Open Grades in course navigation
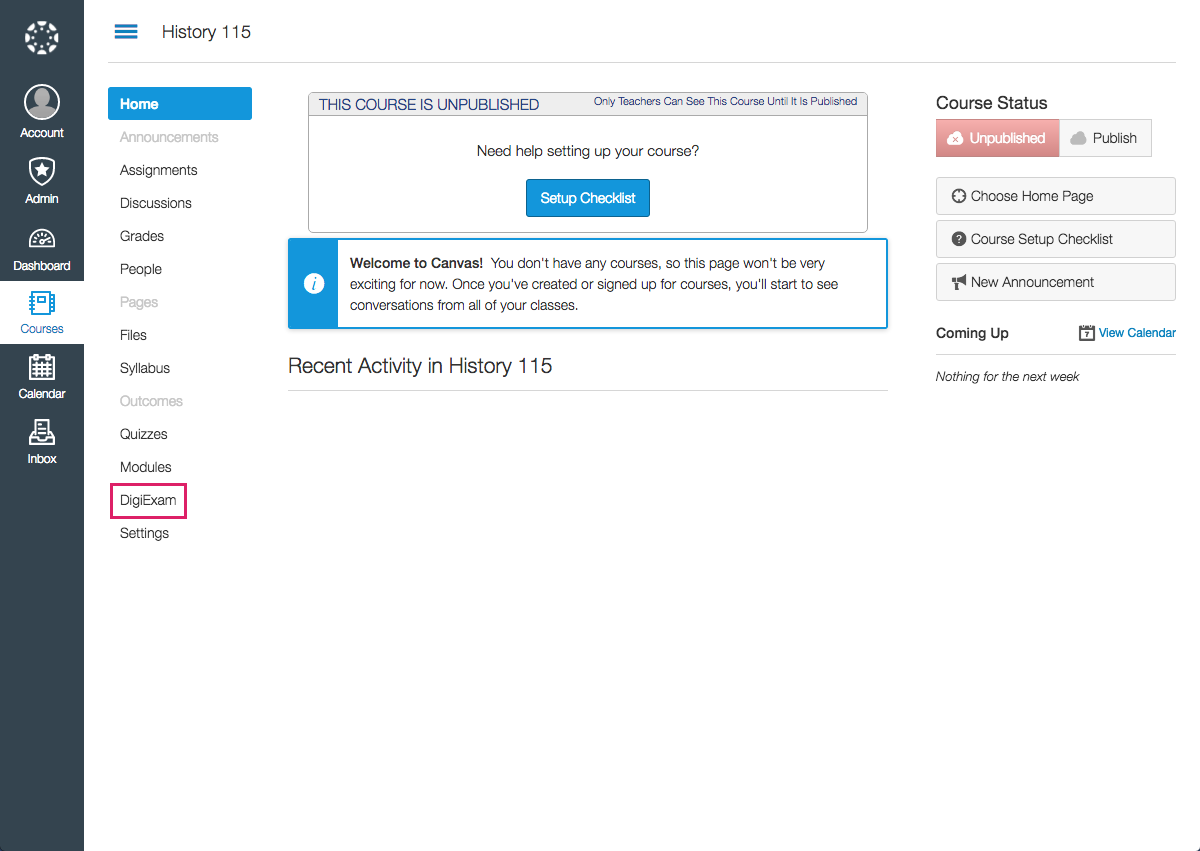The height and width of the screenshot is (851, 1200). pyautogui.click(x=142, y=236)
